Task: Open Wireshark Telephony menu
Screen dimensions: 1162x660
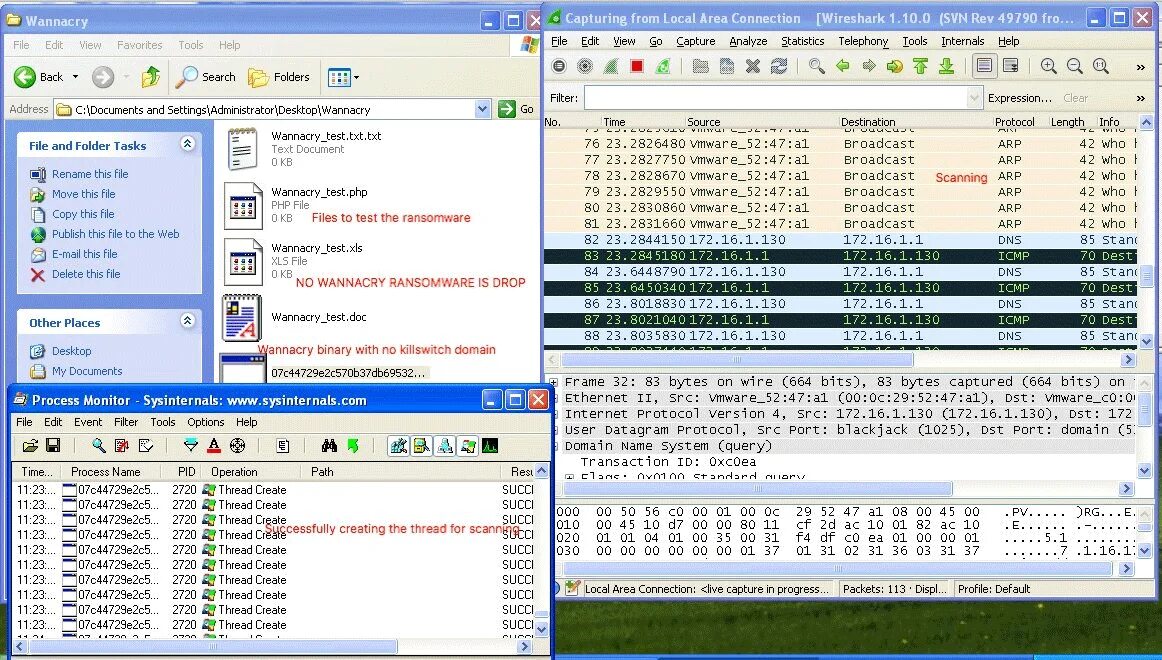Action: click(863, 41)
